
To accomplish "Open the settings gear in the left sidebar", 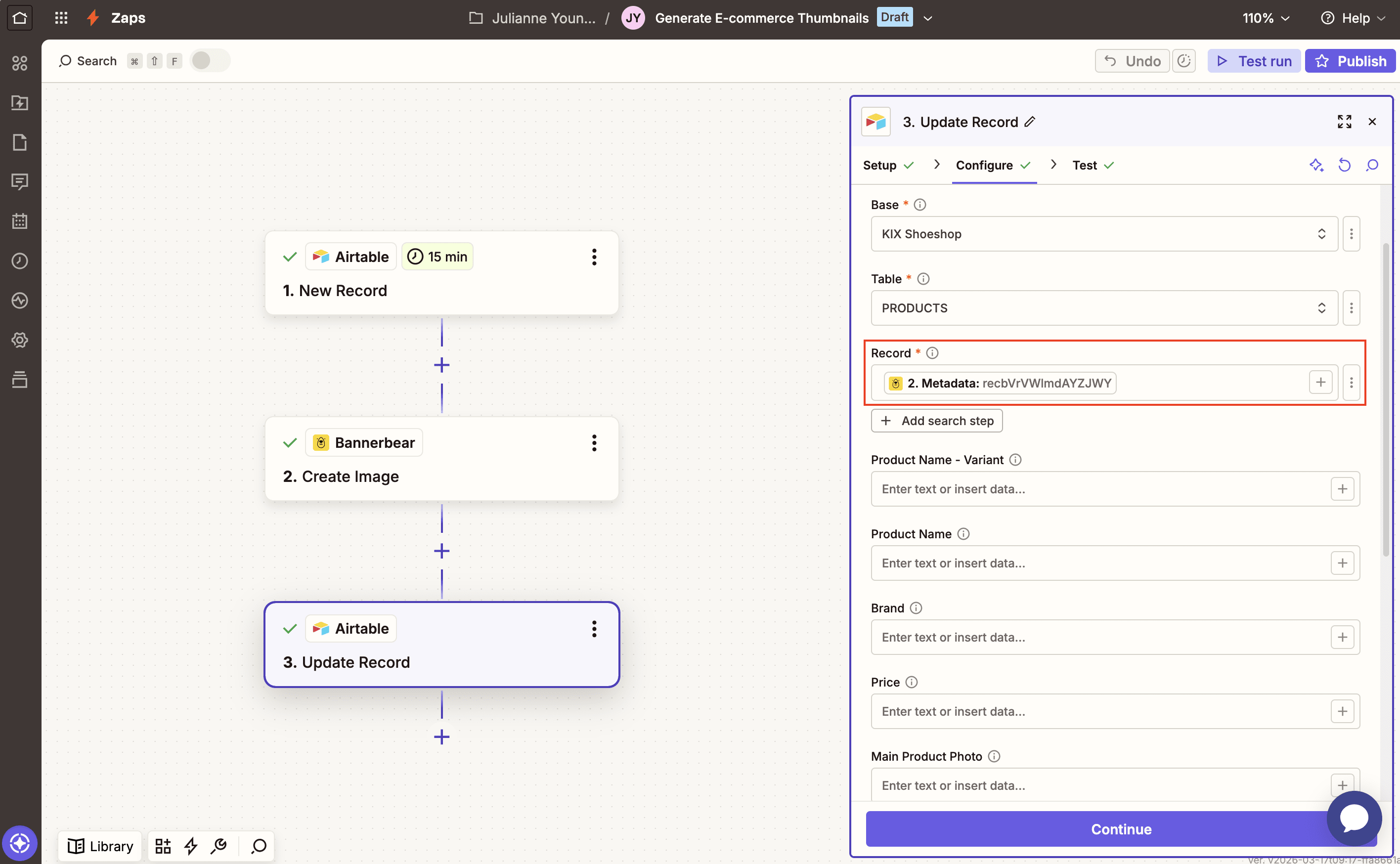I will click(20, 340).
